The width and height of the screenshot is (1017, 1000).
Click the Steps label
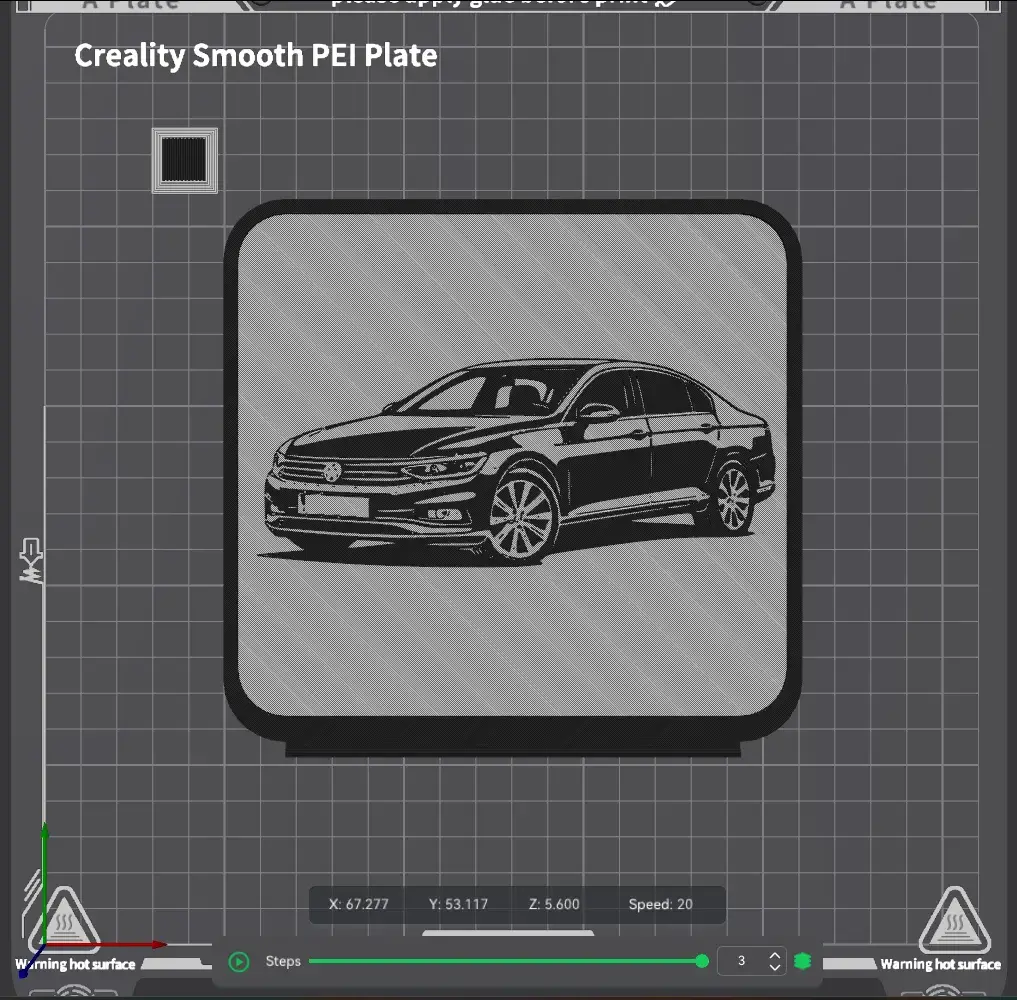point(283,961)
